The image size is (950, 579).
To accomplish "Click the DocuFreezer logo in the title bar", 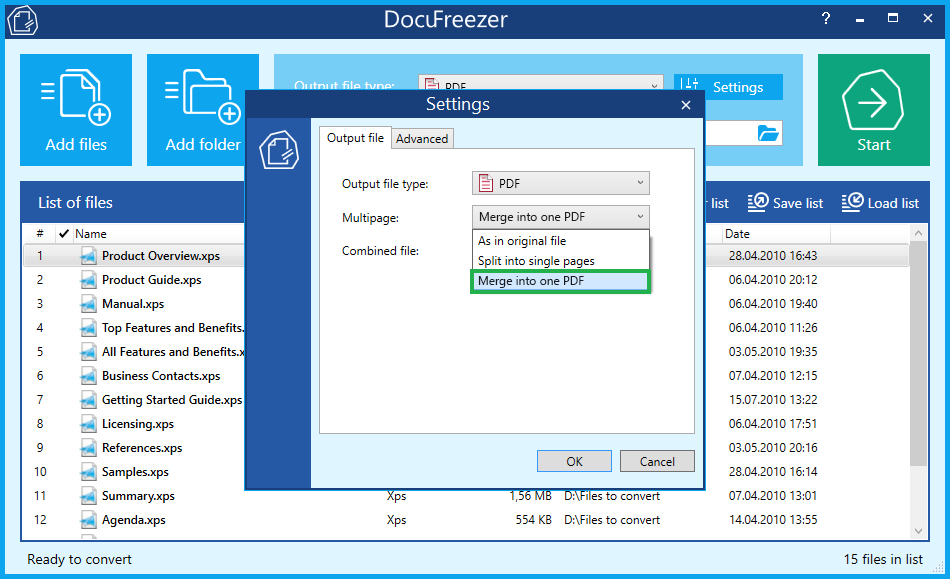I will pyautogui.click(x=22, y=20).
